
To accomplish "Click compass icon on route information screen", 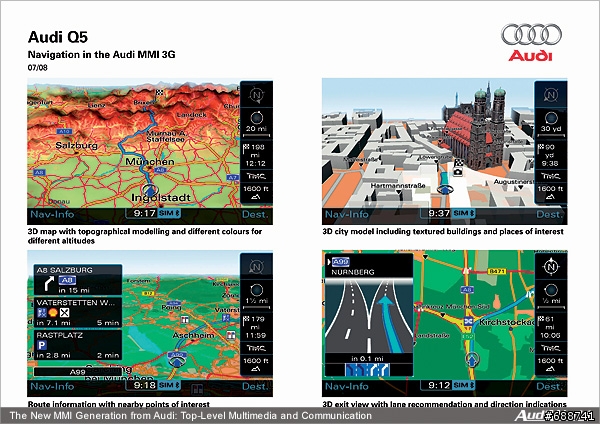I will click(x=256, y=267).
